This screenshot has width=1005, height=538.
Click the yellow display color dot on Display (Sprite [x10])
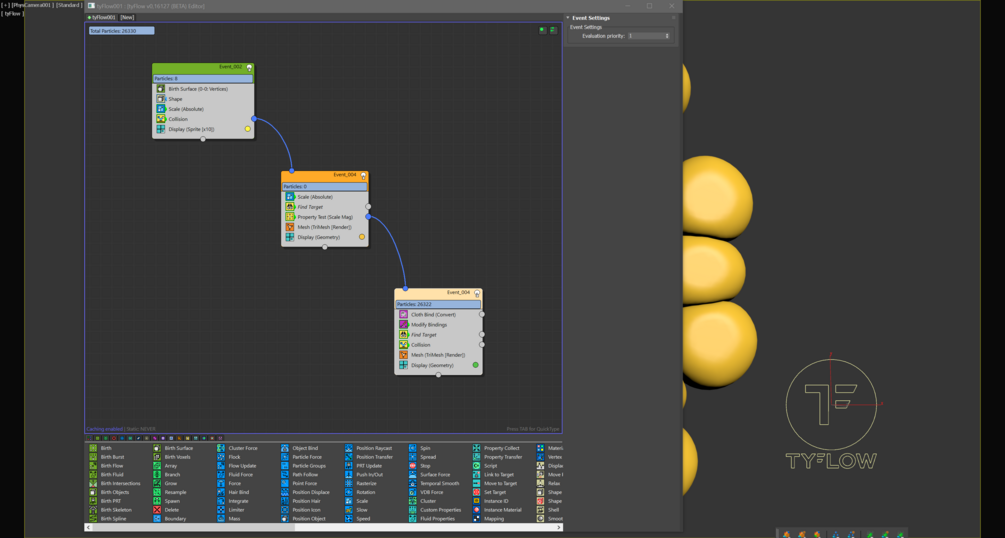tap(247, 129)
